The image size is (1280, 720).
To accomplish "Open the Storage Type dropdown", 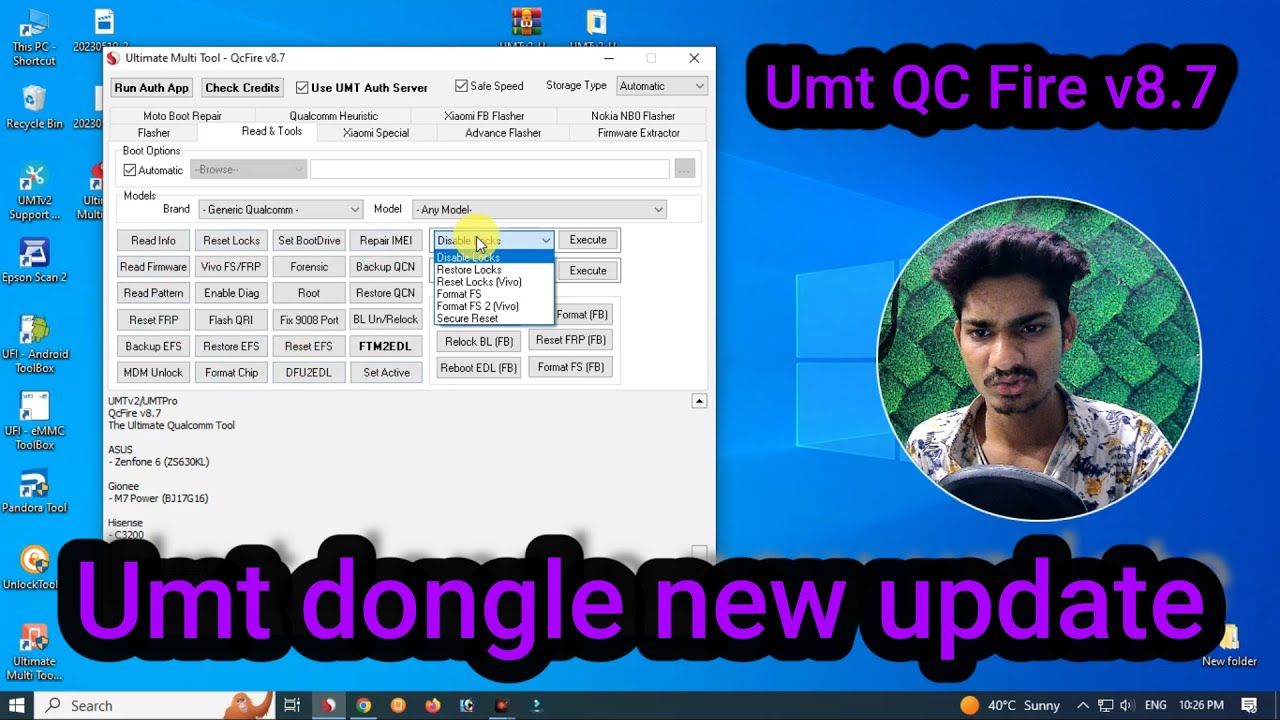I will pos(662,86).
